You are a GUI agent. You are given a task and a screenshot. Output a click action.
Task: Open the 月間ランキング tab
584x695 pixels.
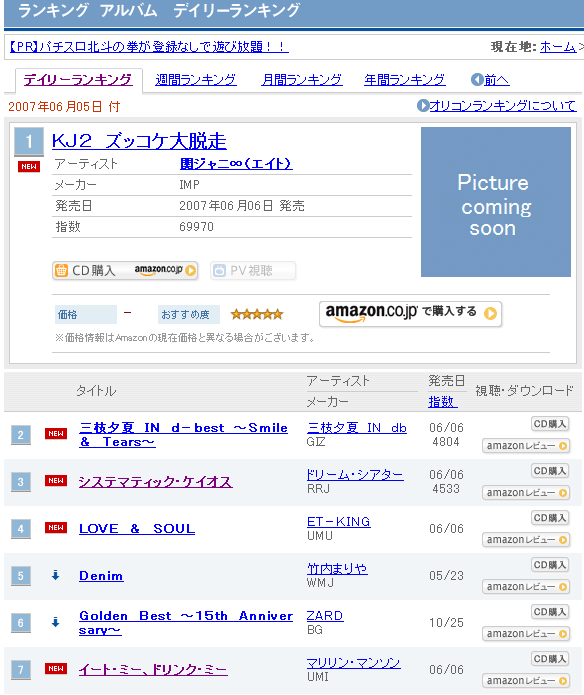coord(302,80)
